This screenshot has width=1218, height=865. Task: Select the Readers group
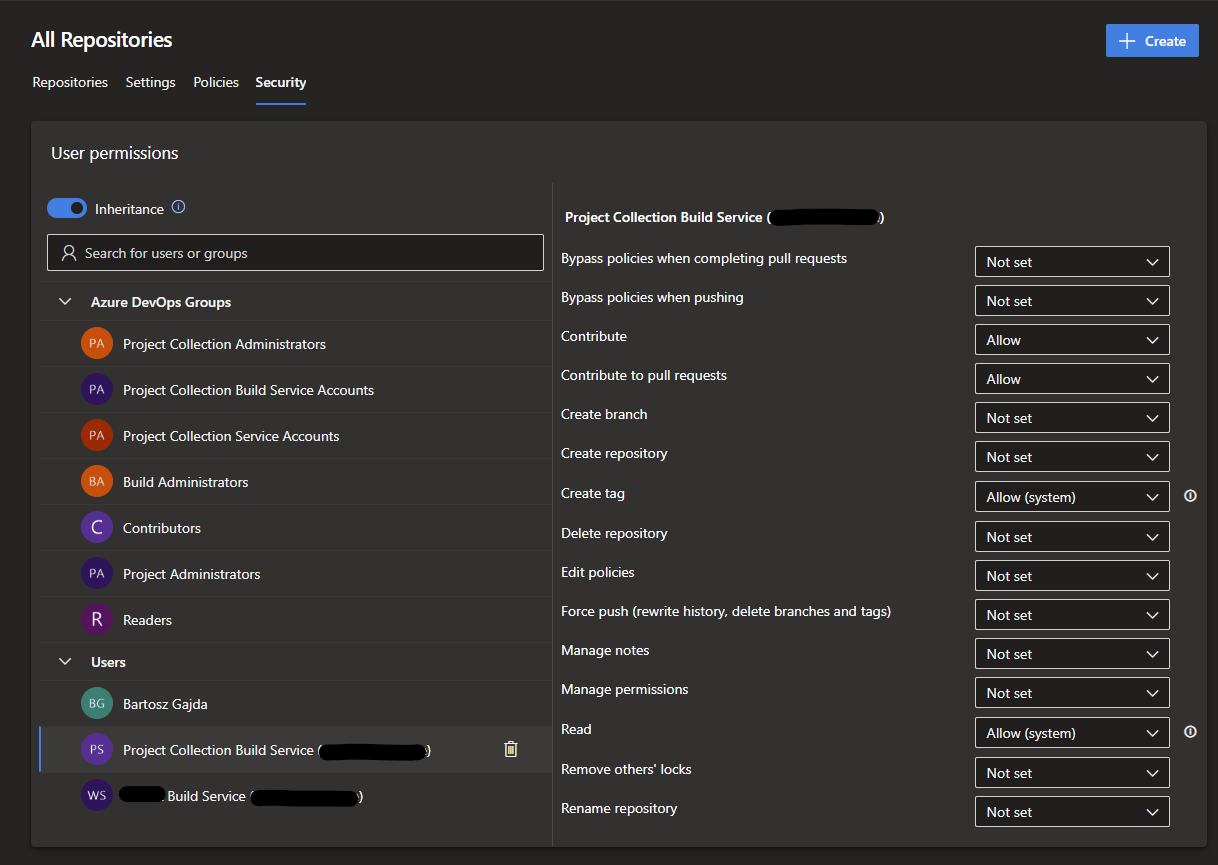coord(294,620)
